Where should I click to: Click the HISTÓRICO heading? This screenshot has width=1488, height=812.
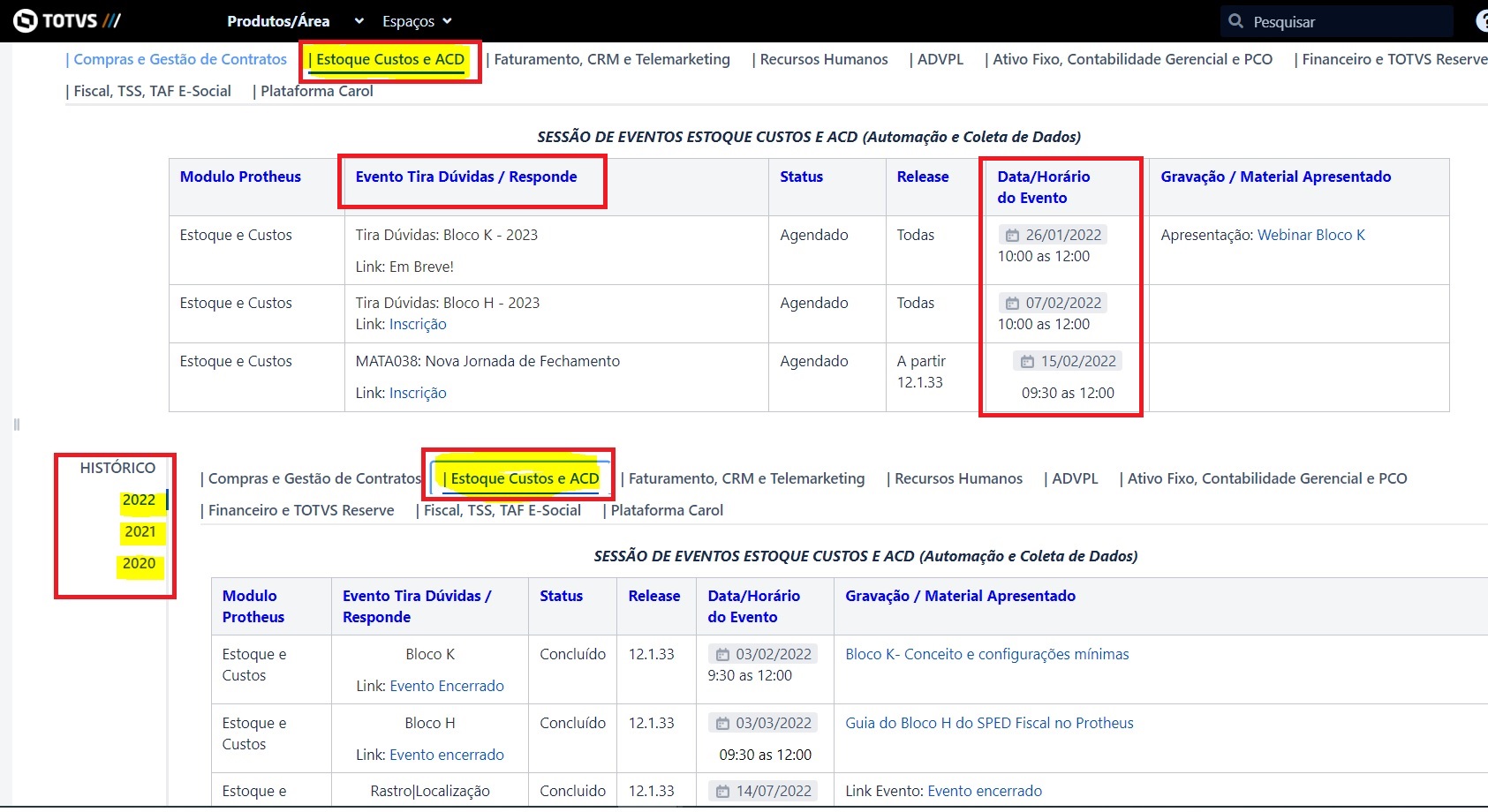pos(117,468)
